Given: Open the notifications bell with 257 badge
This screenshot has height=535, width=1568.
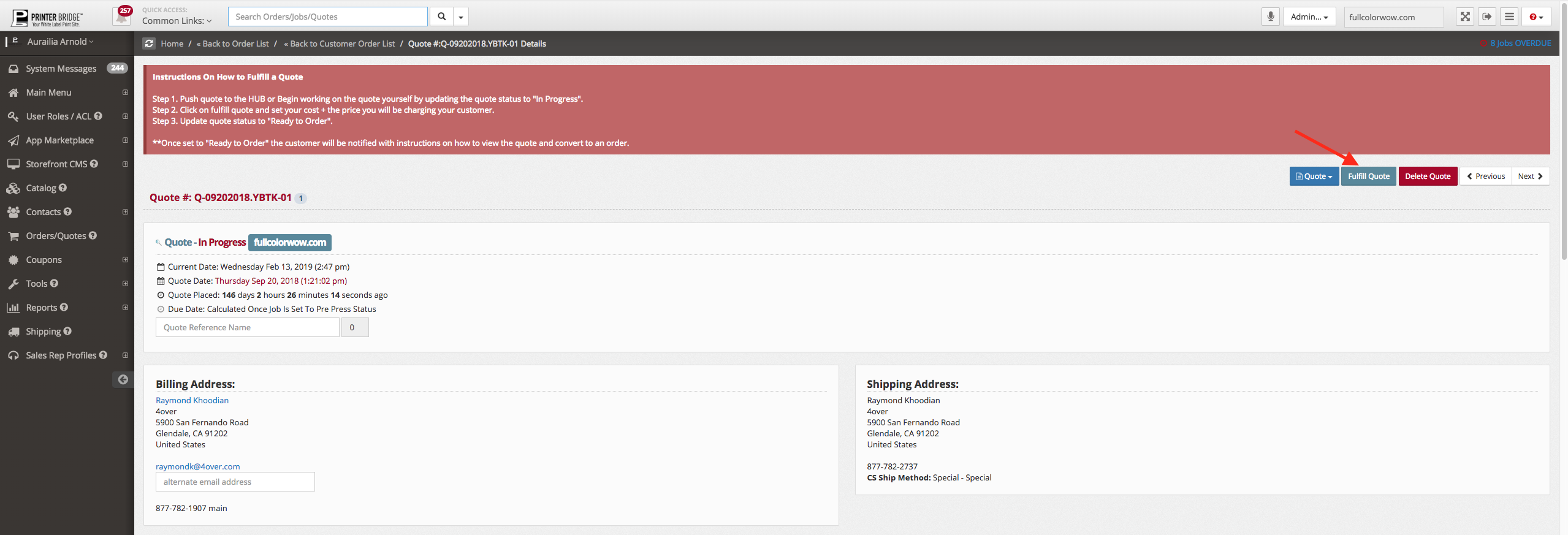Looking at the screenshot, I should coord(123,16).
